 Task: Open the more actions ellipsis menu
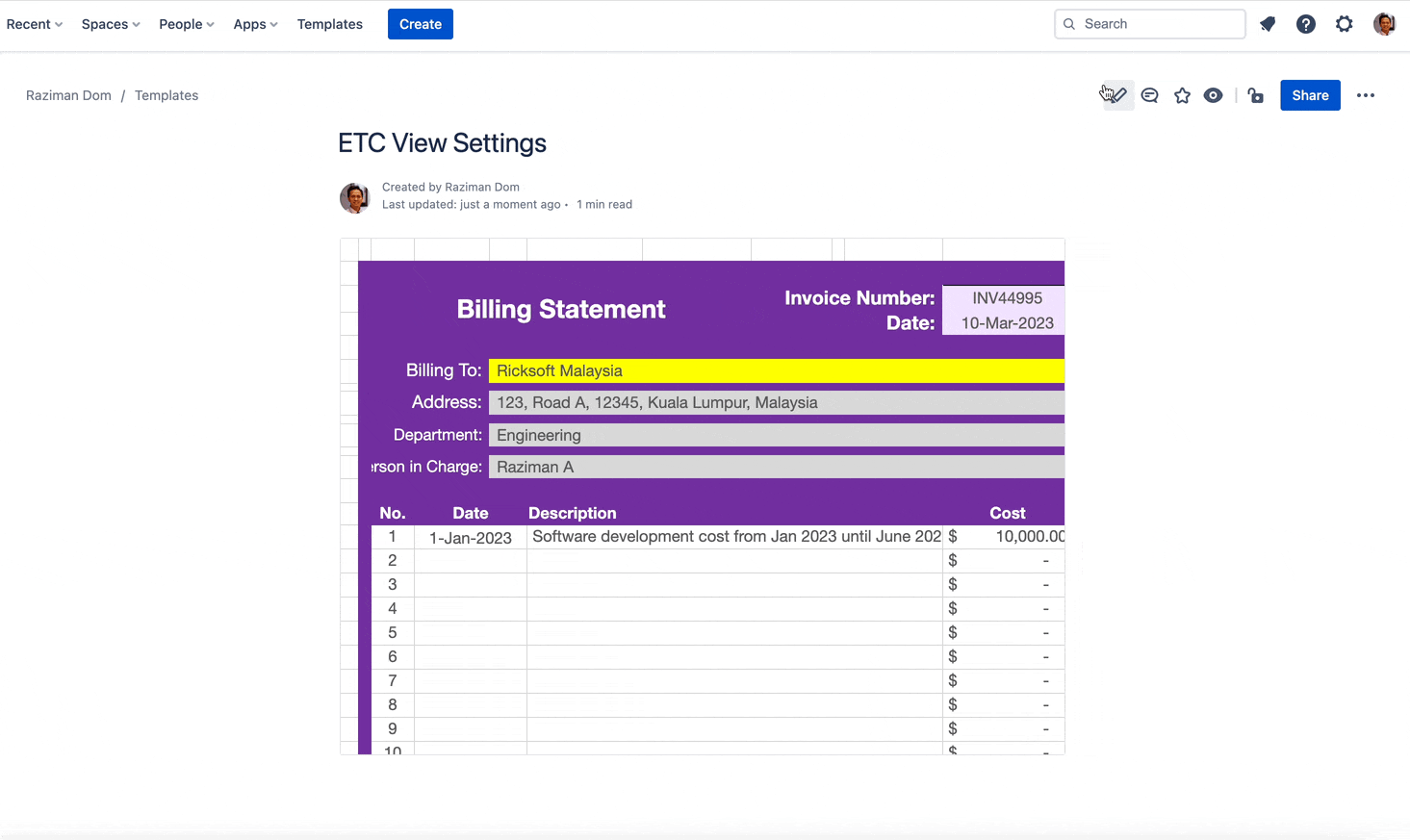tap(1366, 94)
